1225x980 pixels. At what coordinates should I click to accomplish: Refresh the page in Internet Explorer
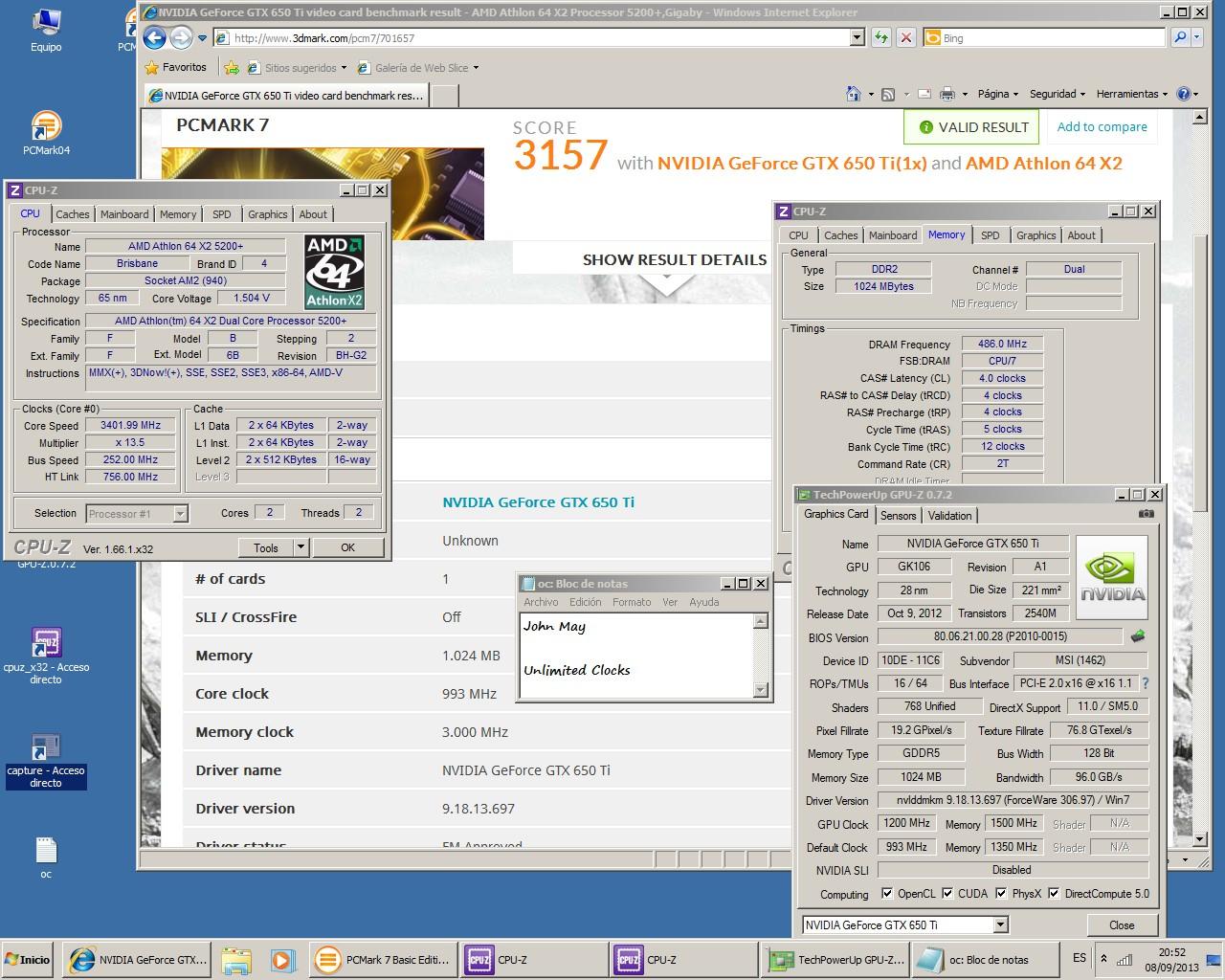click(881, 37)
